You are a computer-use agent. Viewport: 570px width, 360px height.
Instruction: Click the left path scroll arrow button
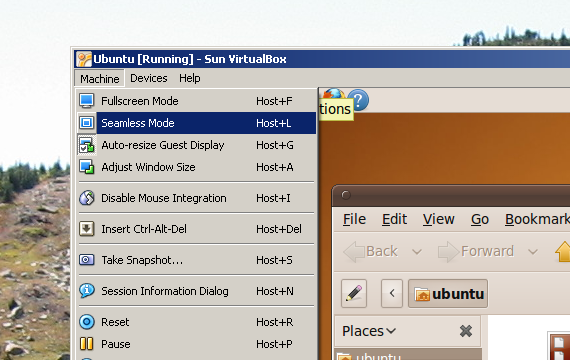(392, 293)
